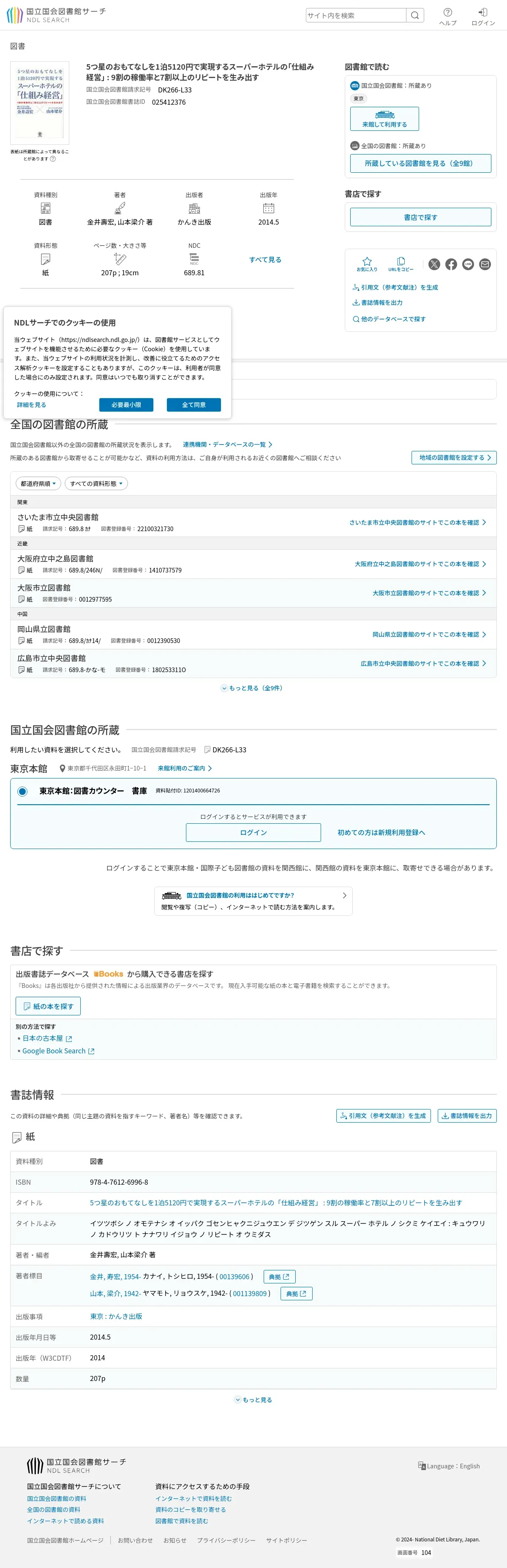Click 引用文を生成 button in 書誌情報 section
This screenshot has width=507, height=1568.
pyautogui.click(x=383, y=1116)
